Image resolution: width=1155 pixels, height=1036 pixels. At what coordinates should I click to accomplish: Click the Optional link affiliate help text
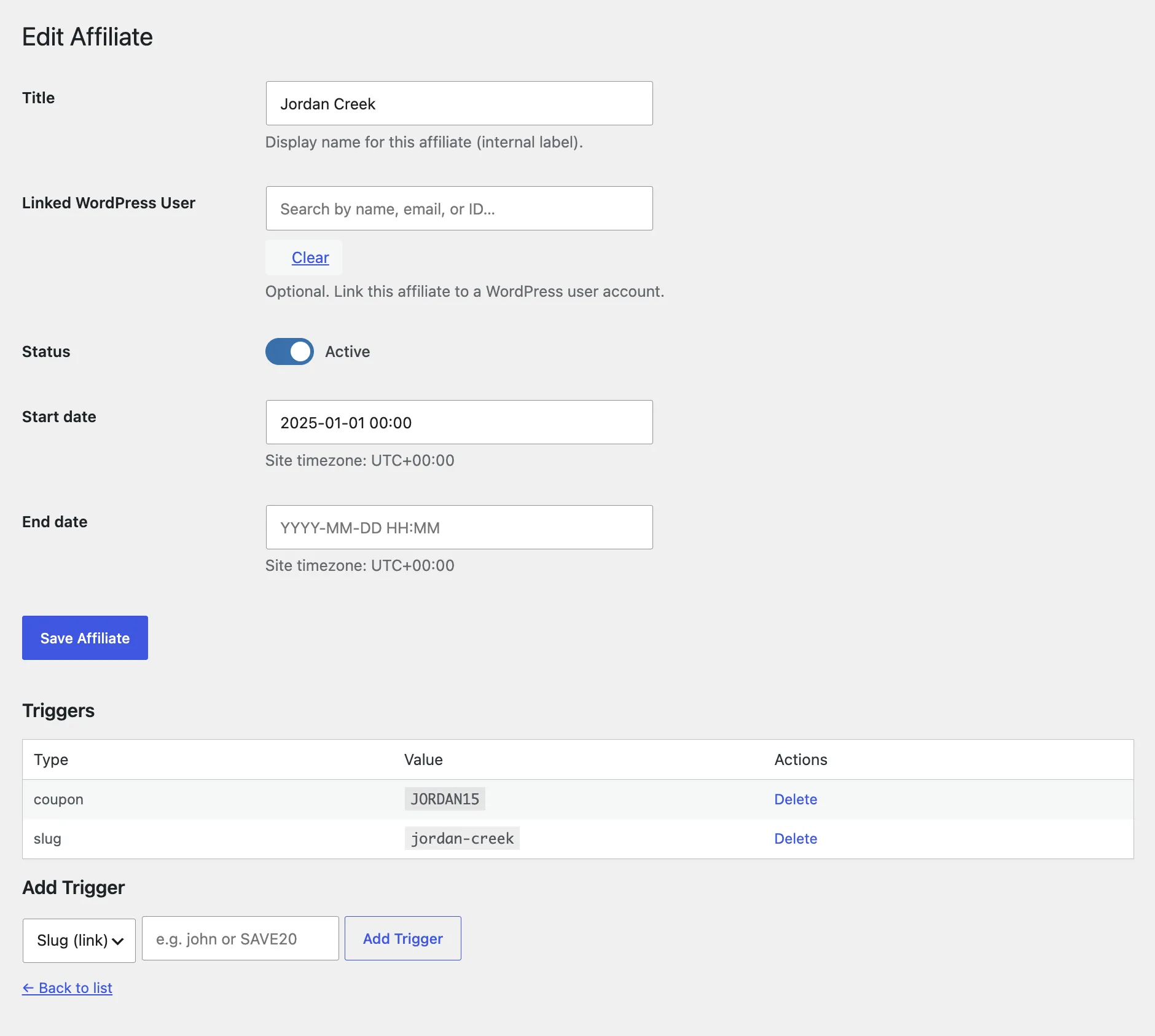point(464,291)
